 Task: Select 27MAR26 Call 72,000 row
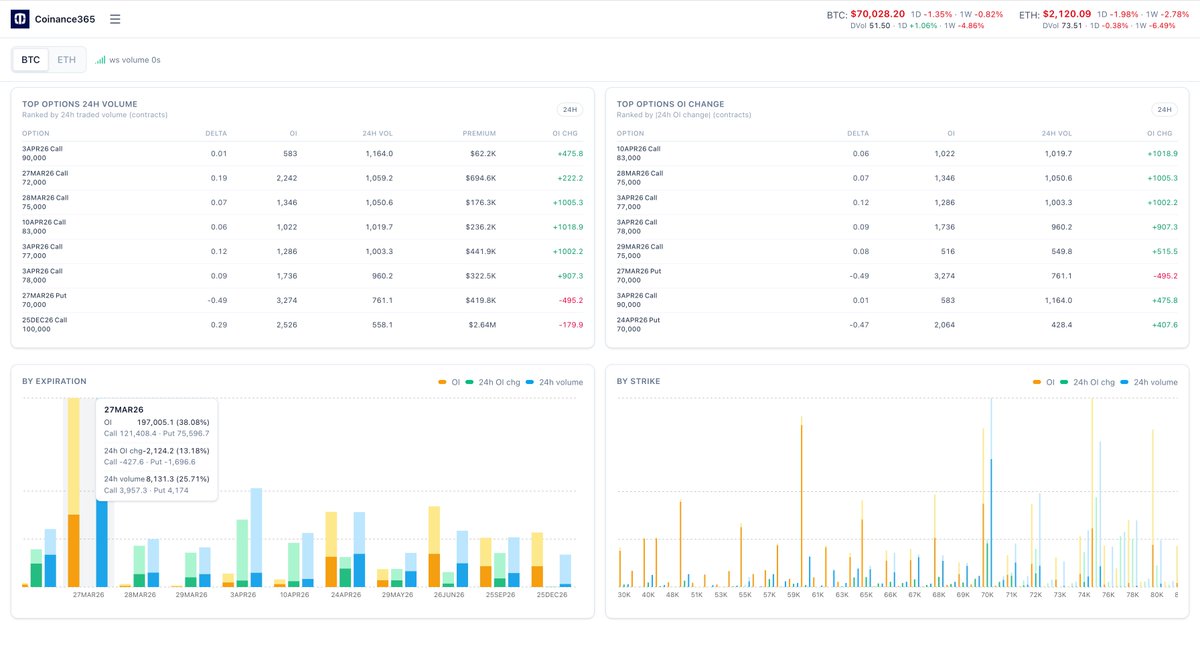[302, 178]
